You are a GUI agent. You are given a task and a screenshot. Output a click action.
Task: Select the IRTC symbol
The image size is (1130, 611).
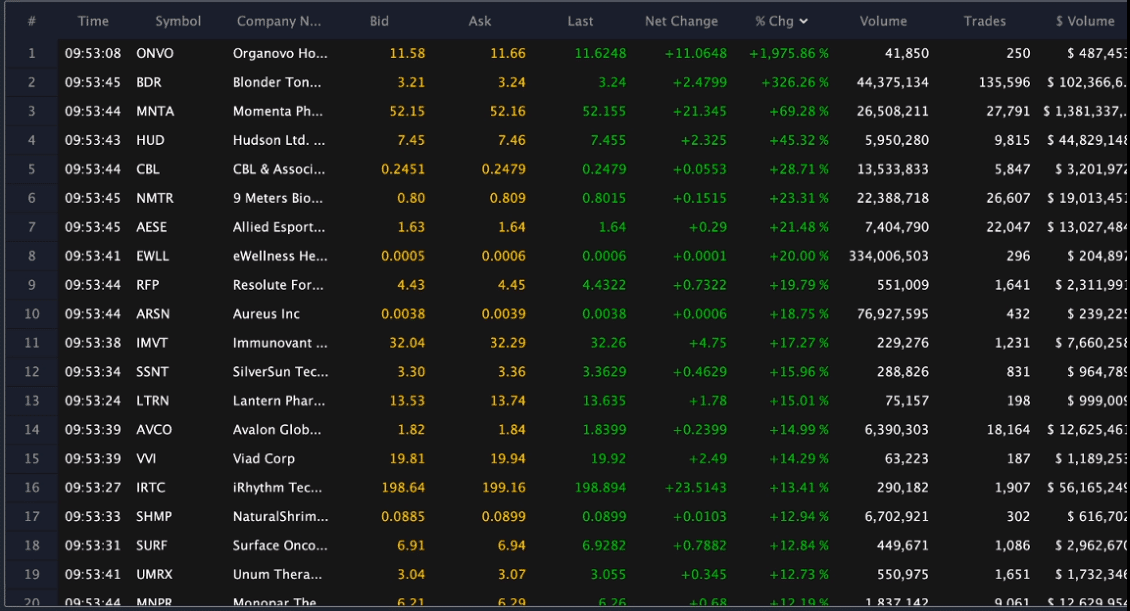tap(151, 487)
